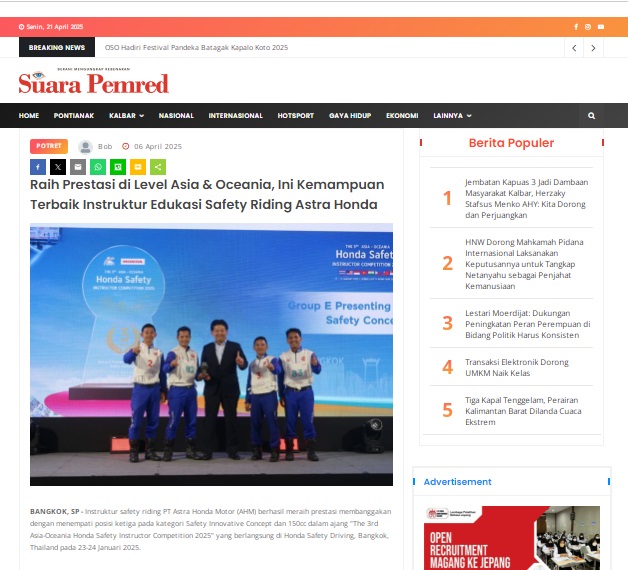Click the Breaking News label

tap(57, 48)
